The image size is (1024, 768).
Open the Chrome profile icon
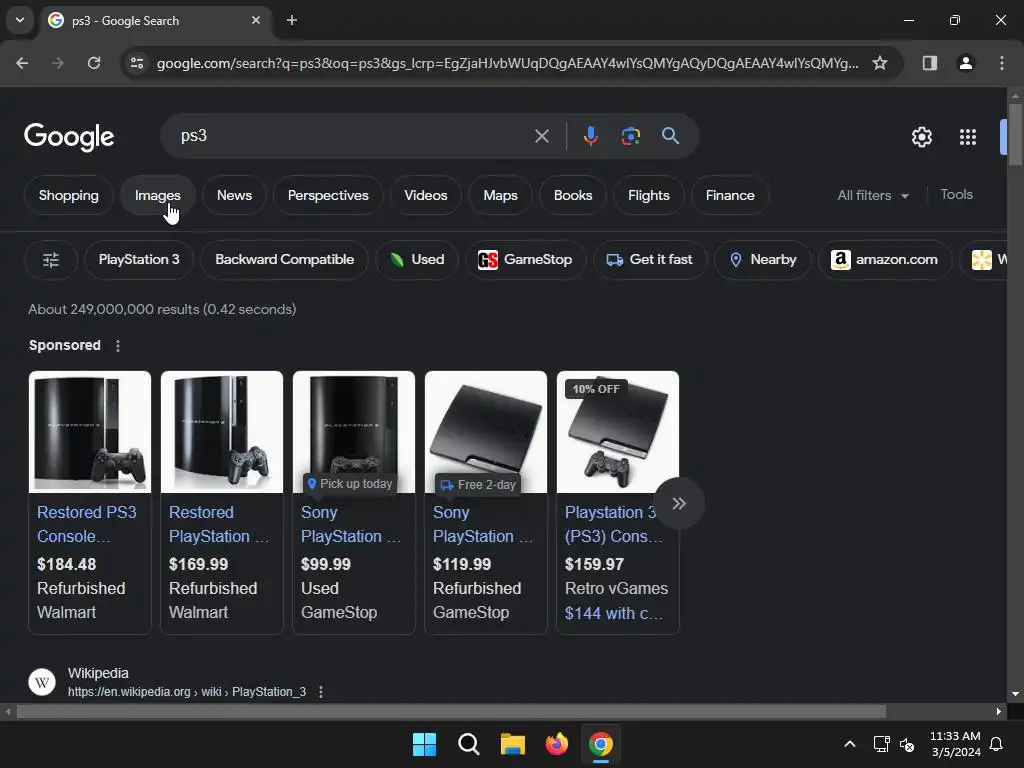[x=965, y=63]
